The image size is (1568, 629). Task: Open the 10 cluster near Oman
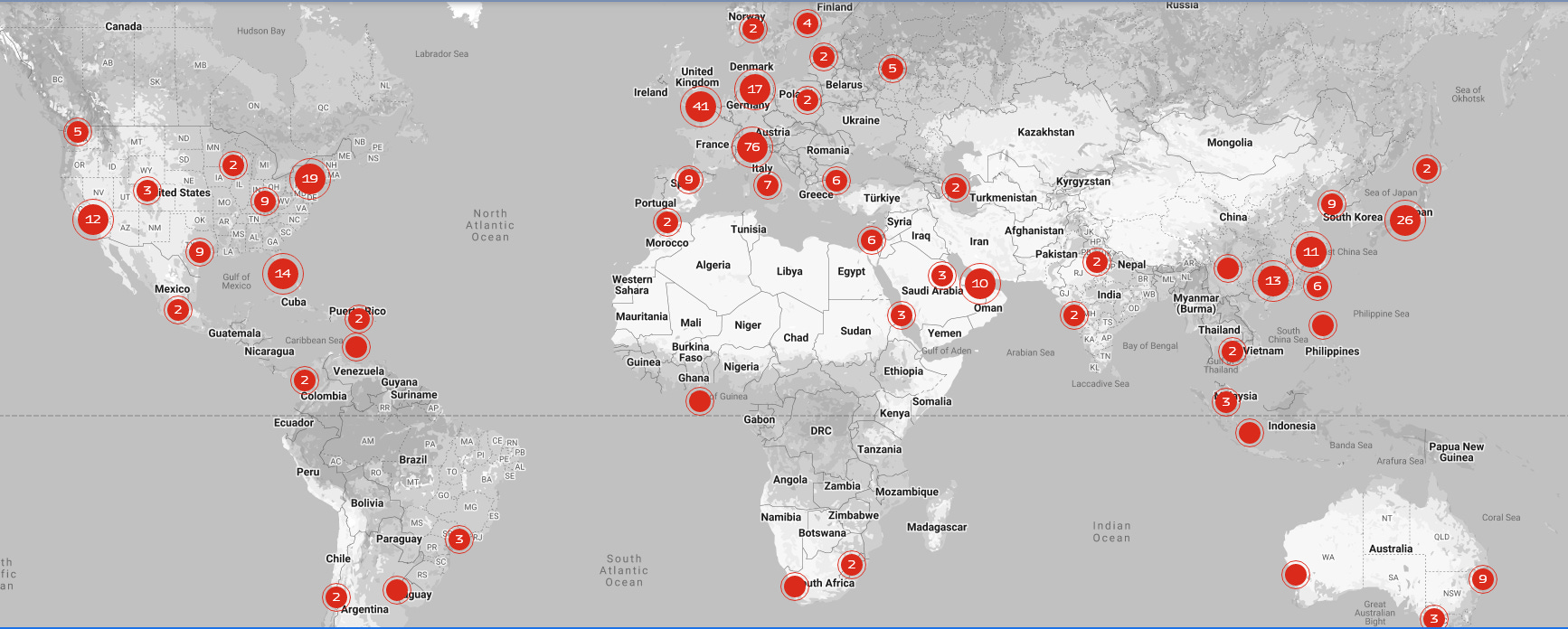979,283
